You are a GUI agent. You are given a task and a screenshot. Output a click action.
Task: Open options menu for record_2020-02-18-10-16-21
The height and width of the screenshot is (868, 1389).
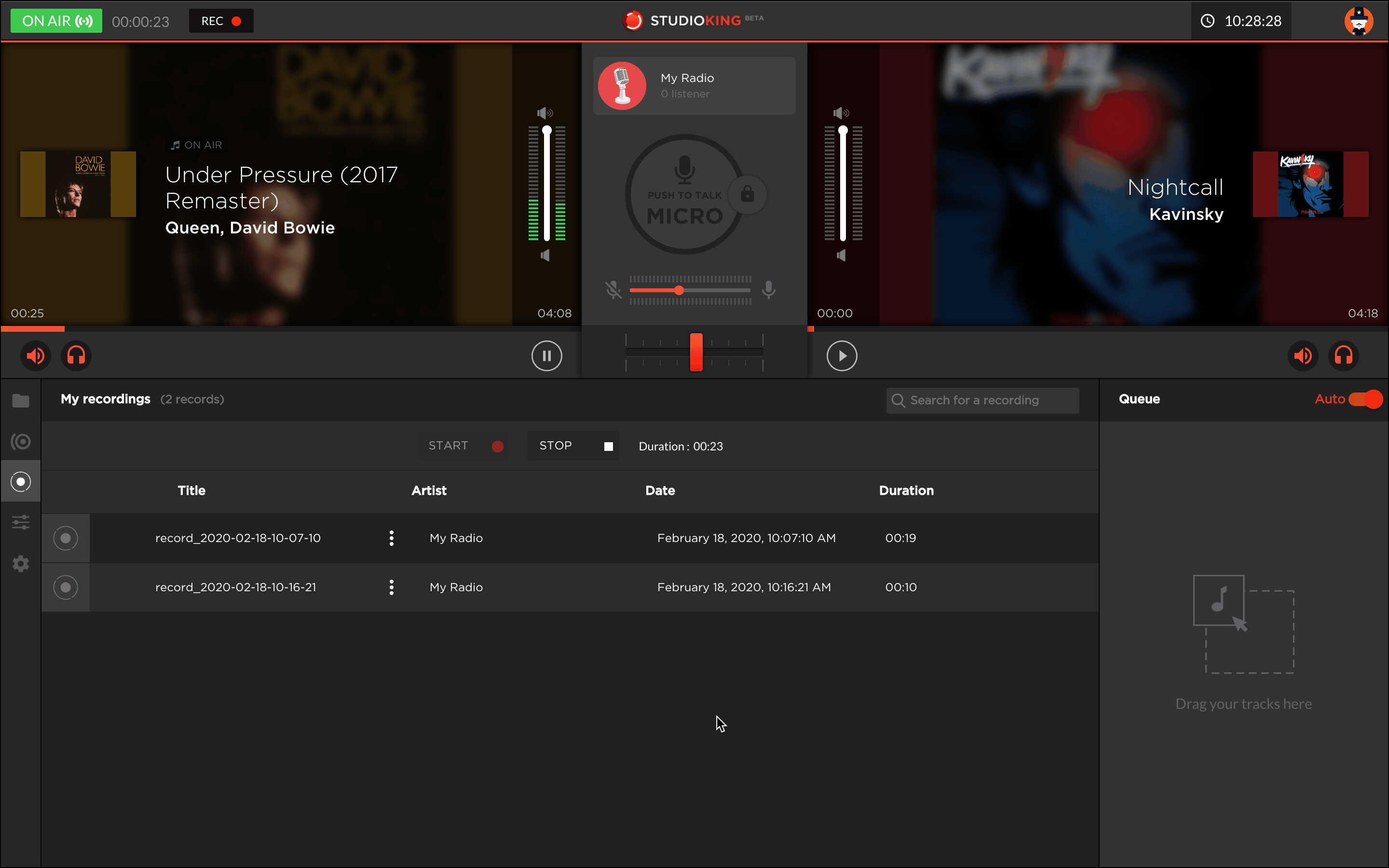(x=392, y=587)
